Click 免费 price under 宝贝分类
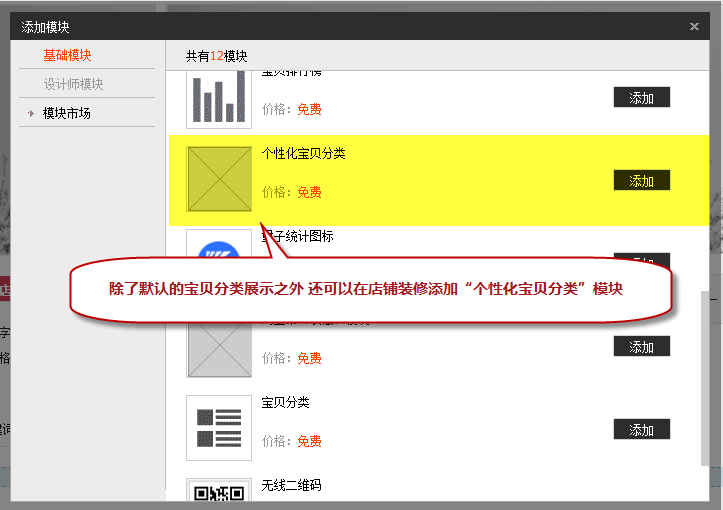 pyautogui.click(x=309, y=441)
